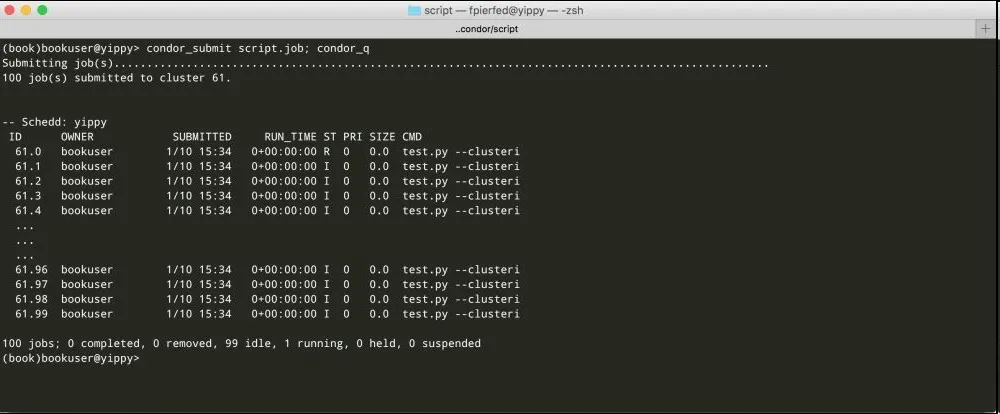The width and height of the screenshot is (1000, 414).
Task: Click the RUN_TIME column header
Action: pyautogui.click(x=290, y=137)
